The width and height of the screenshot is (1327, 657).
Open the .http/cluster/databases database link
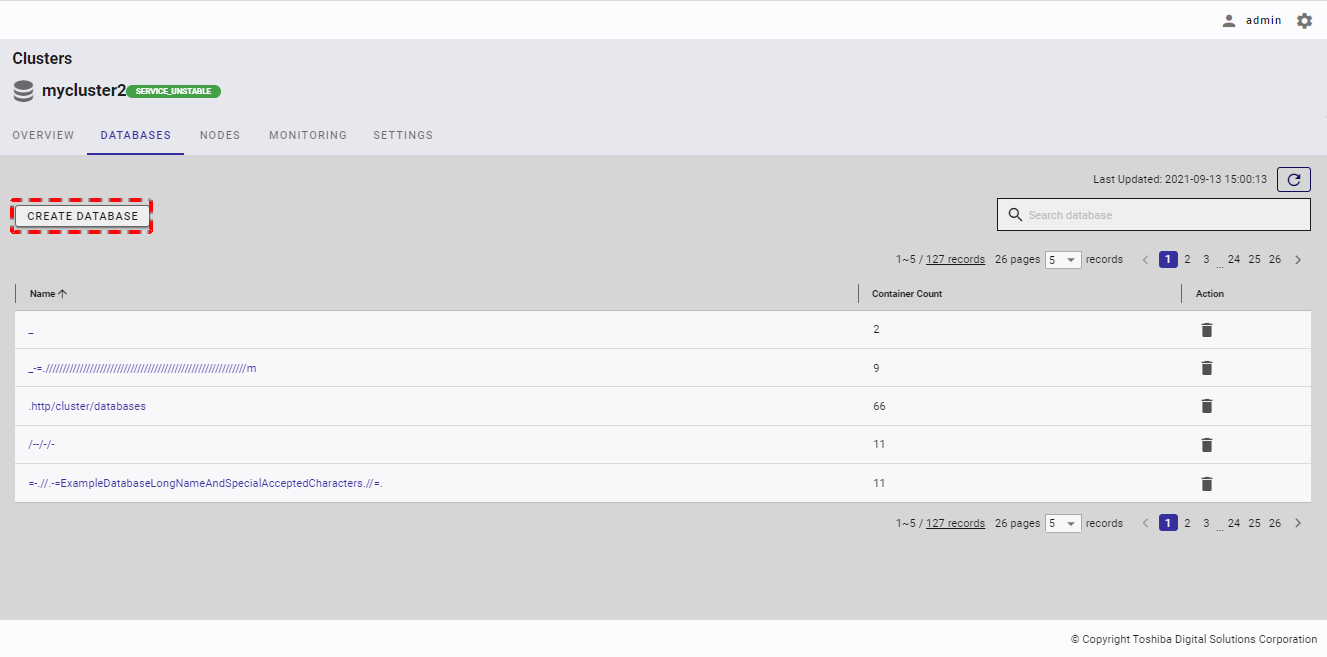[88, 406]
